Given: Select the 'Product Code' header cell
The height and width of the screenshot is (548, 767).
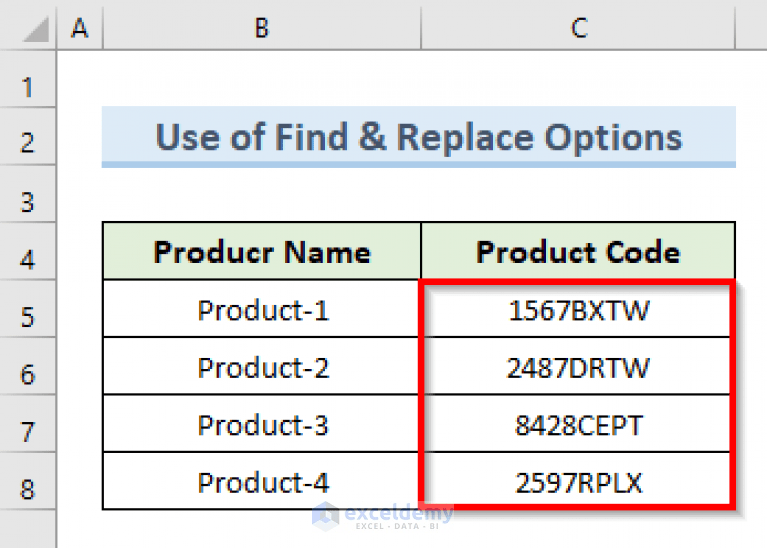Looking at the screenshot, I should (578, 251).
